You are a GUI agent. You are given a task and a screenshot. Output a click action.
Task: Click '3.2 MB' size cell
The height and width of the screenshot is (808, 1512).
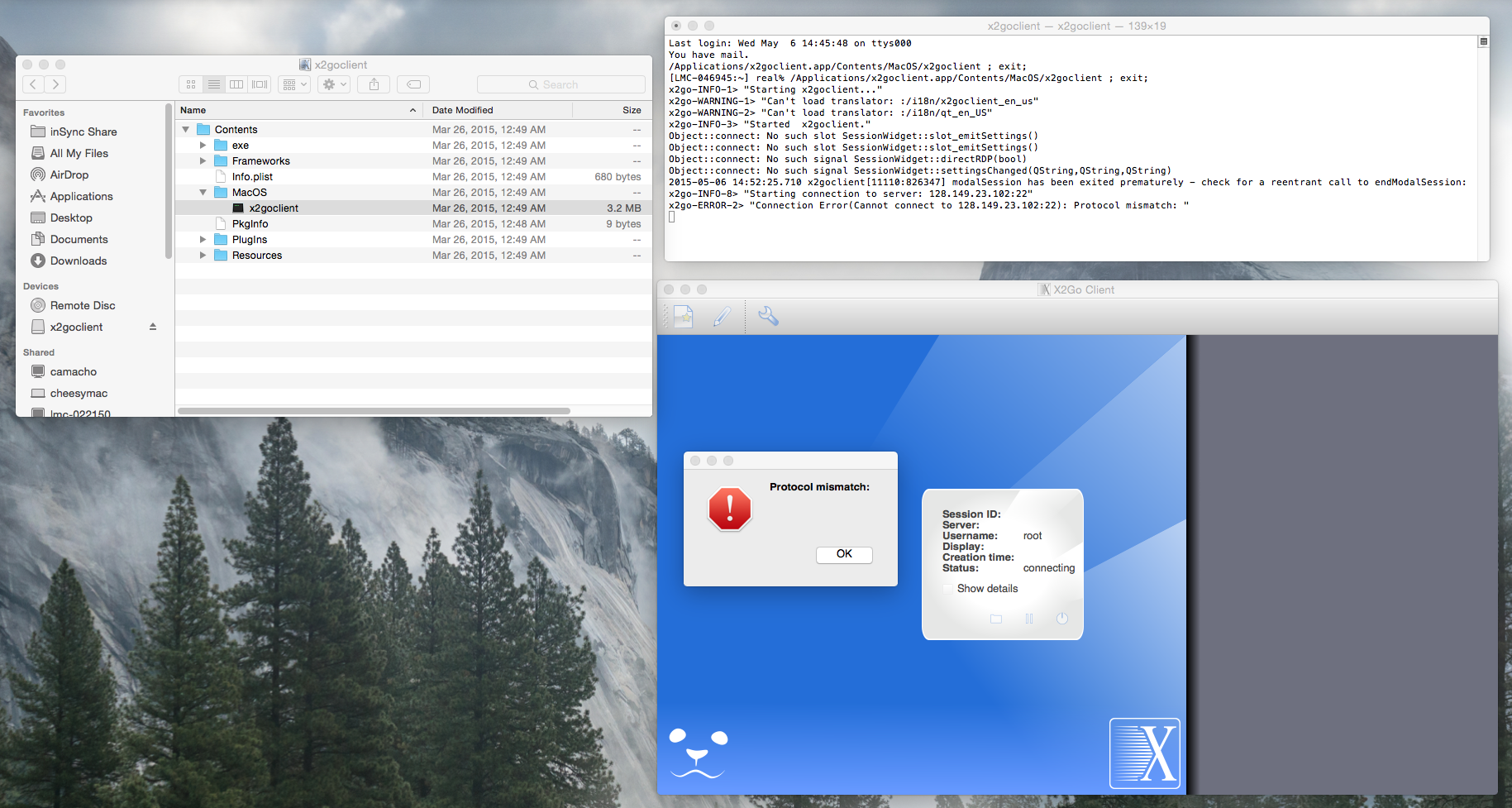[624, 208]
